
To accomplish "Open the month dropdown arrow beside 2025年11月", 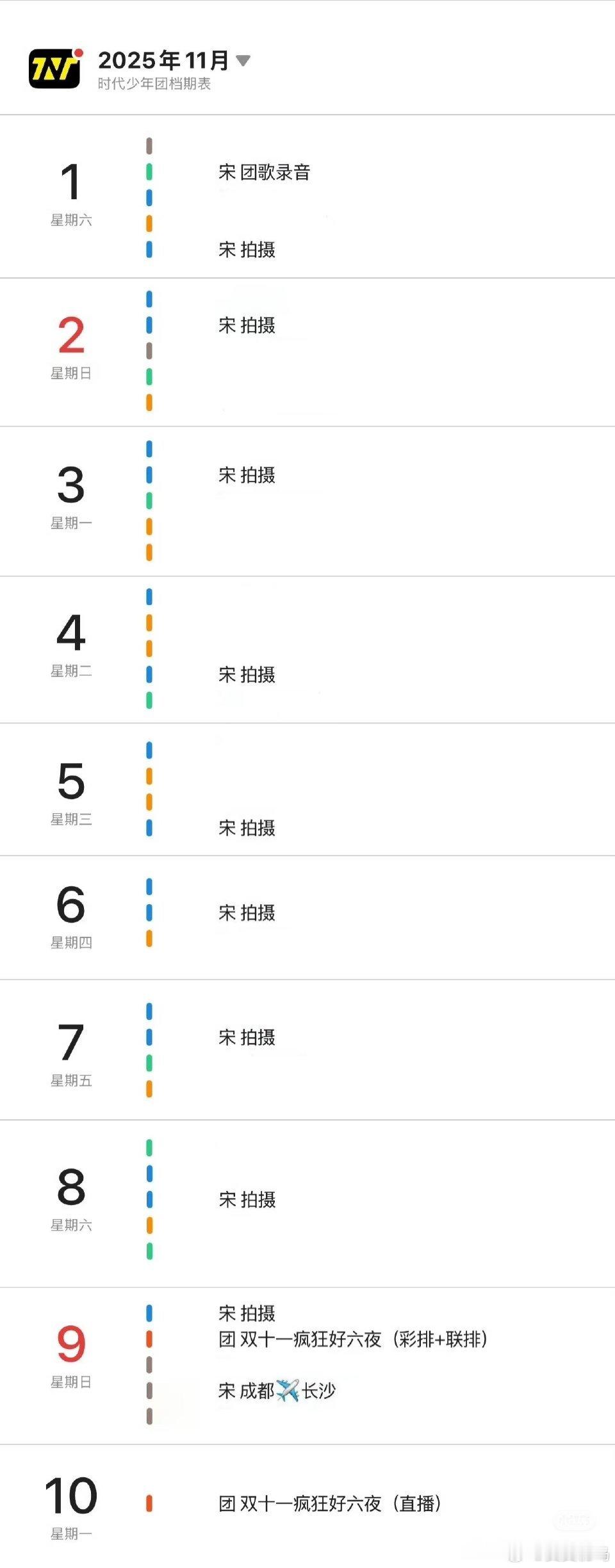I will pos(243,61).
